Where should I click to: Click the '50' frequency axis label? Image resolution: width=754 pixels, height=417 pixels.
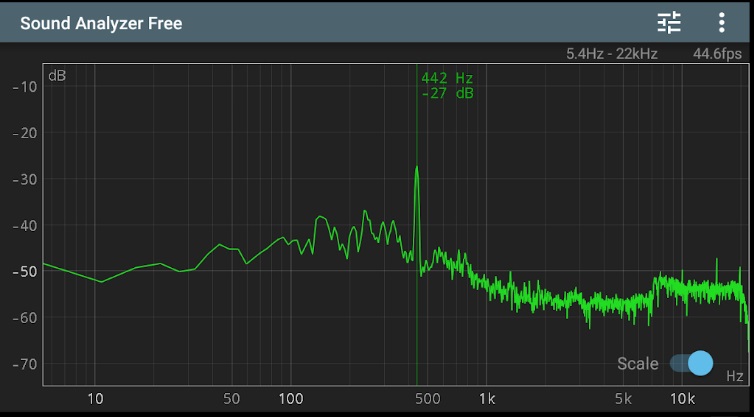click(232, 399)
